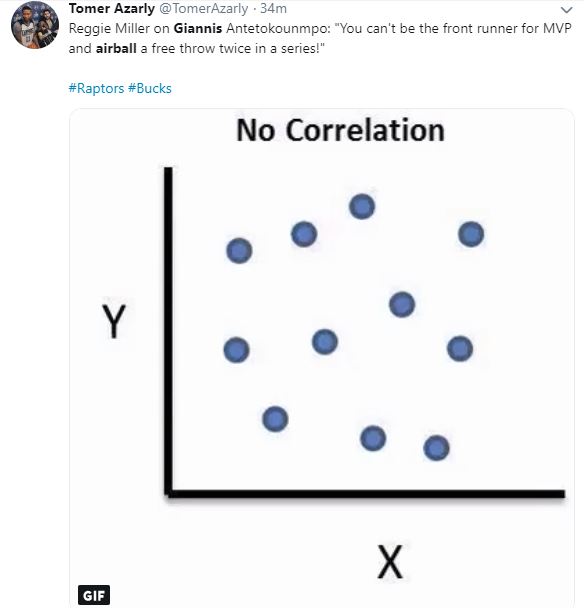
Task: Open the #Bucks hashtag
Action: click(150, 88)
